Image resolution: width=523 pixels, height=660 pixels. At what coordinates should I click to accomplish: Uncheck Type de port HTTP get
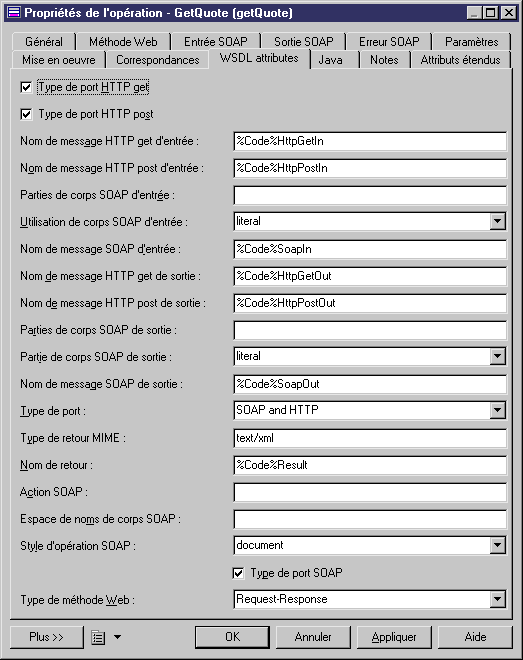click(26, 88)
